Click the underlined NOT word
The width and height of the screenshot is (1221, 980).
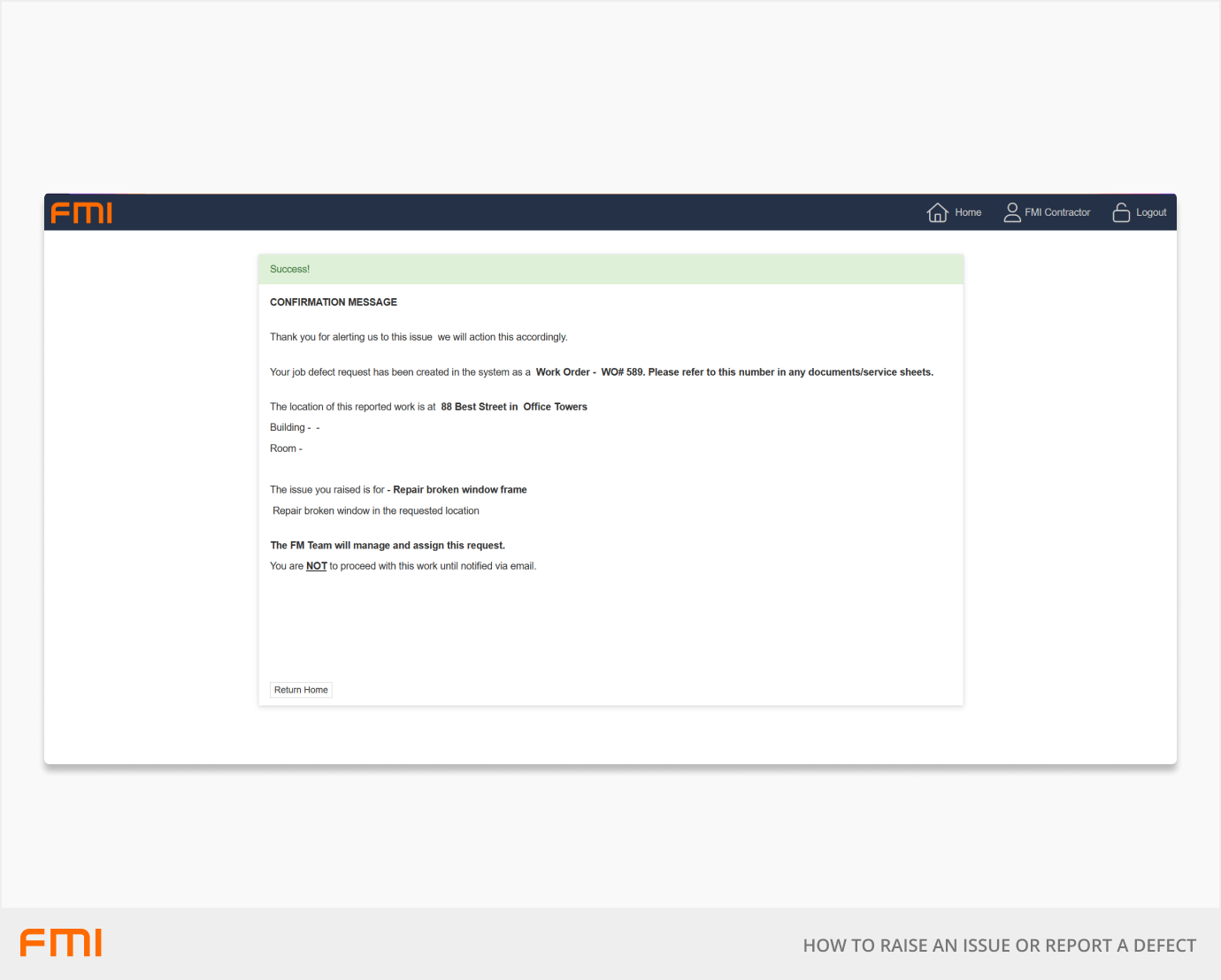(x=317, y=566)
